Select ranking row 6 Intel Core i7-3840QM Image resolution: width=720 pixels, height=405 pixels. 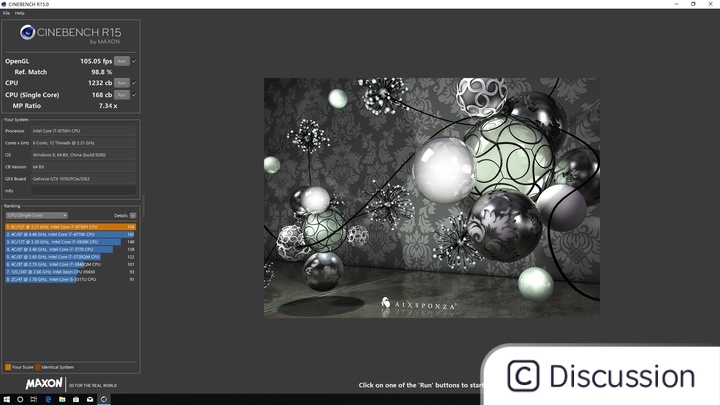70,264
